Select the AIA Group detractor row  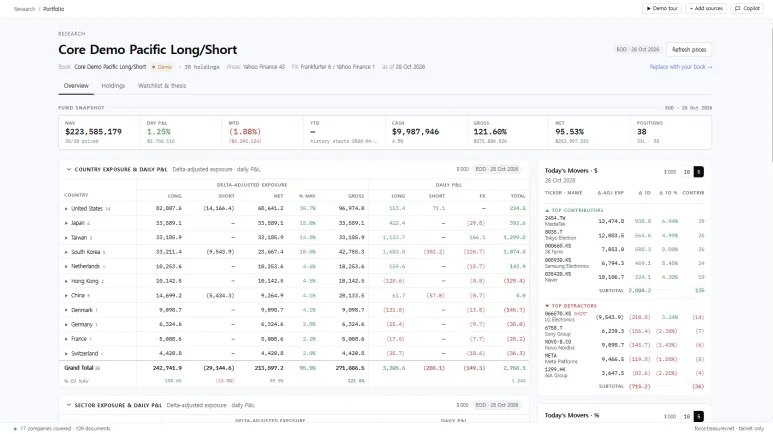(x=625, y=372)
